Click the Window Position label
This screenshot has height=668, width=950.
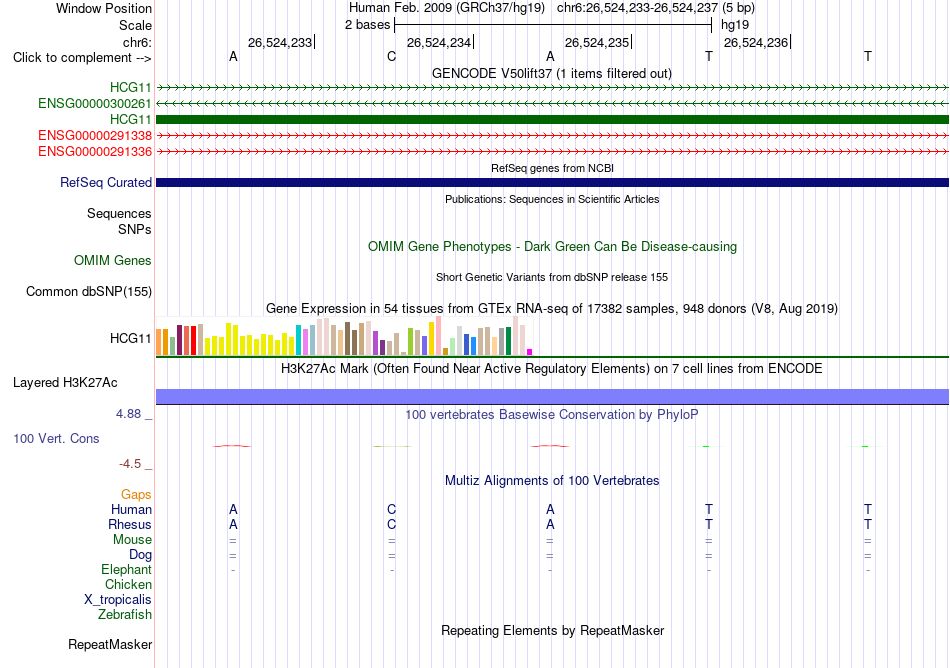104,8
